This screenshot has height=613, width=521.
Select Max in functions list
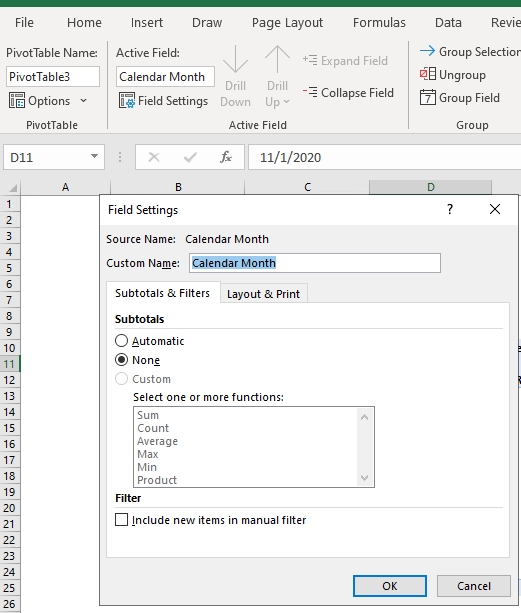(148, 454)
